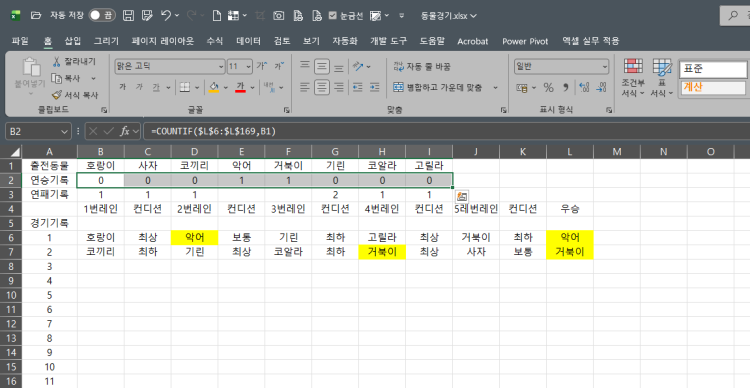Image resolution: width=750 pixels, height=388 pixels.
Task: Select row 10 header
Action: [11, 295]
